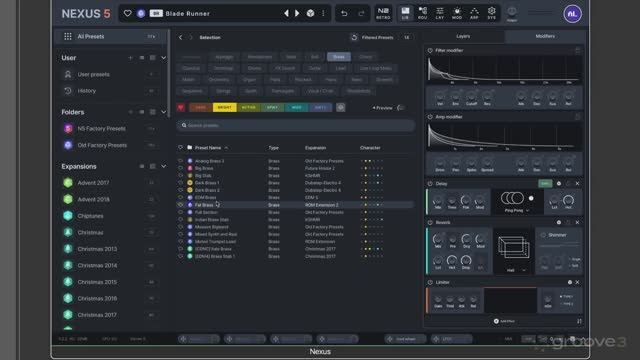
Task: Select the Strings category filter
Action: click(x=223, y=91)
